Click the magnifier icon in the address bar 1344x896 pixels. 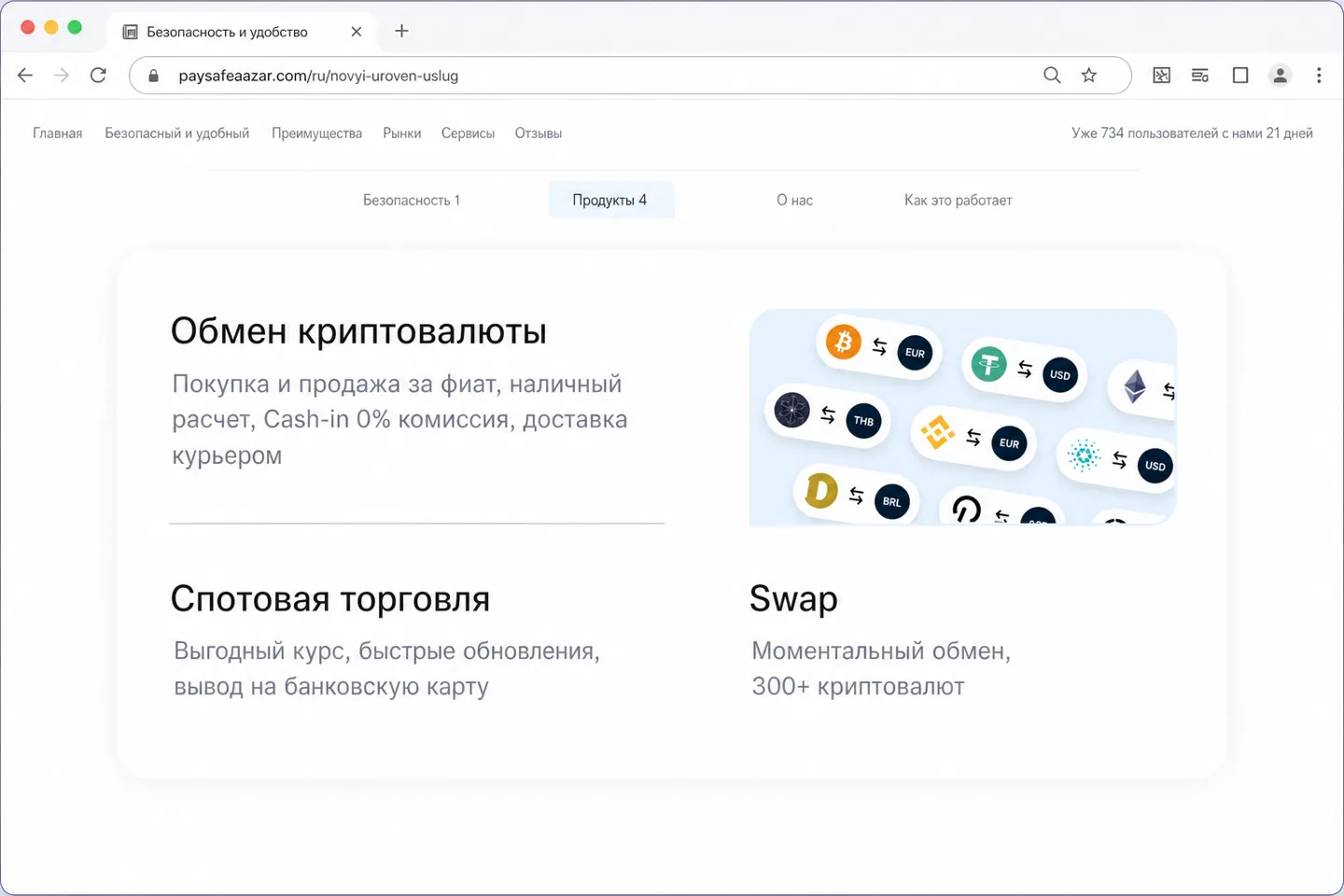pyautogui.click(x=1052, y=76)
